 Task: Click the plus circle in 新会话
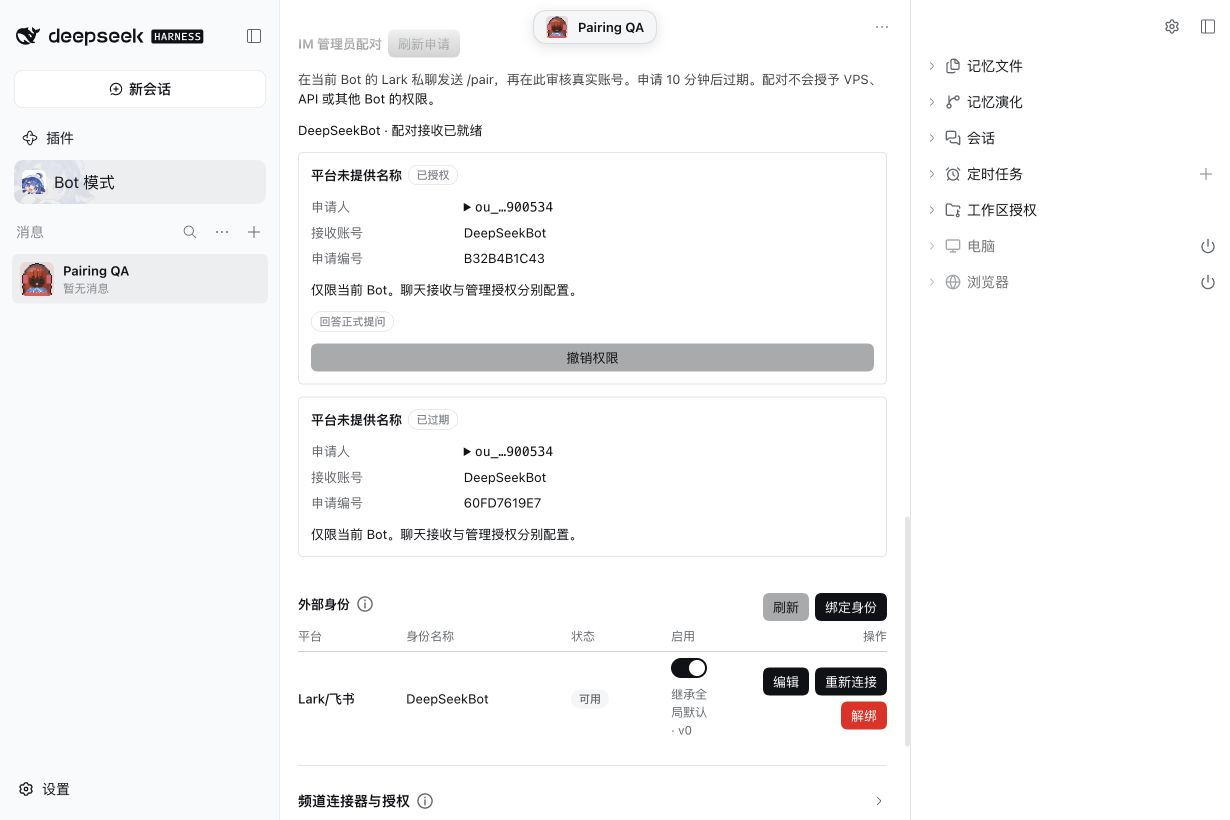tap(116, 89)
